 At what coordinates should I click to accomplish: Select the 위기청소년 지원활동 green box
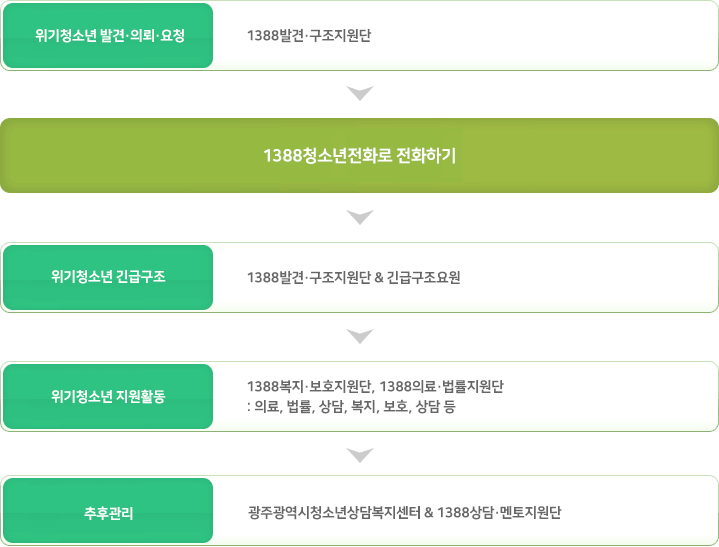coord(108,397)
